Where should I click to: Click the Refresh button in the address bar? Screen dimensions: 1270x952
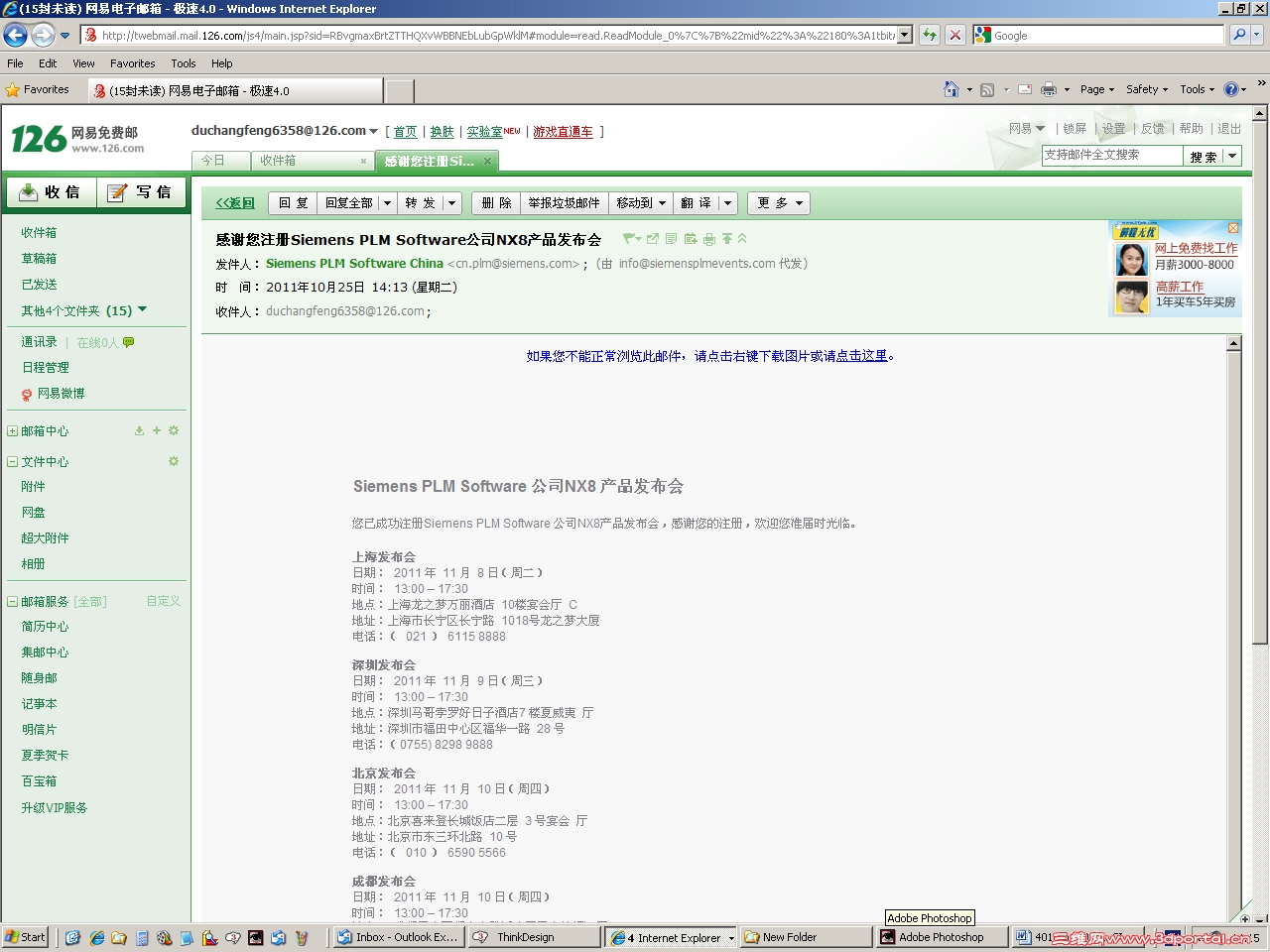[930, 36]
